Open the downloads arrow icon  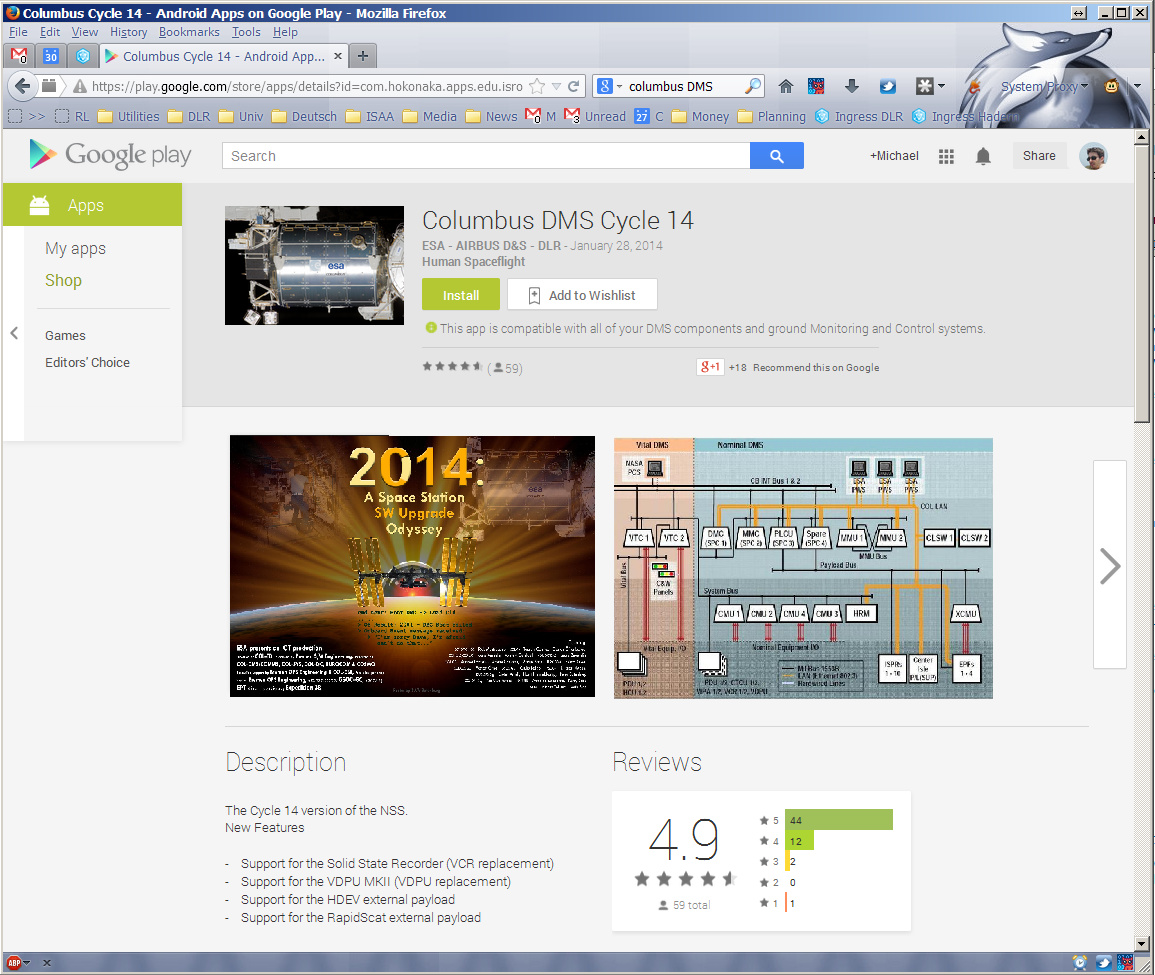click(x=852, y=86)
